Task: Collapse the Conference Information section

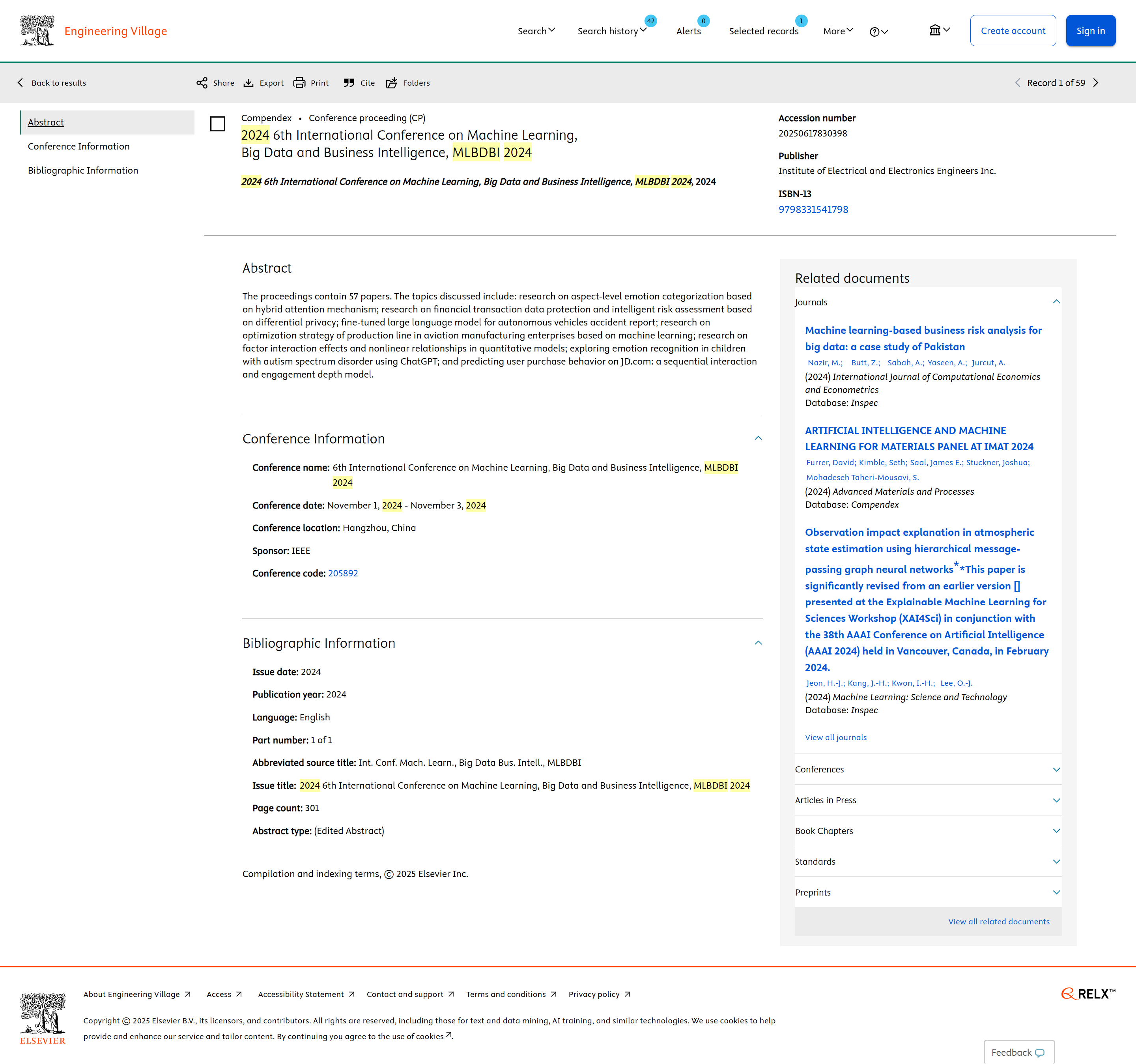Action: [758, 438]
